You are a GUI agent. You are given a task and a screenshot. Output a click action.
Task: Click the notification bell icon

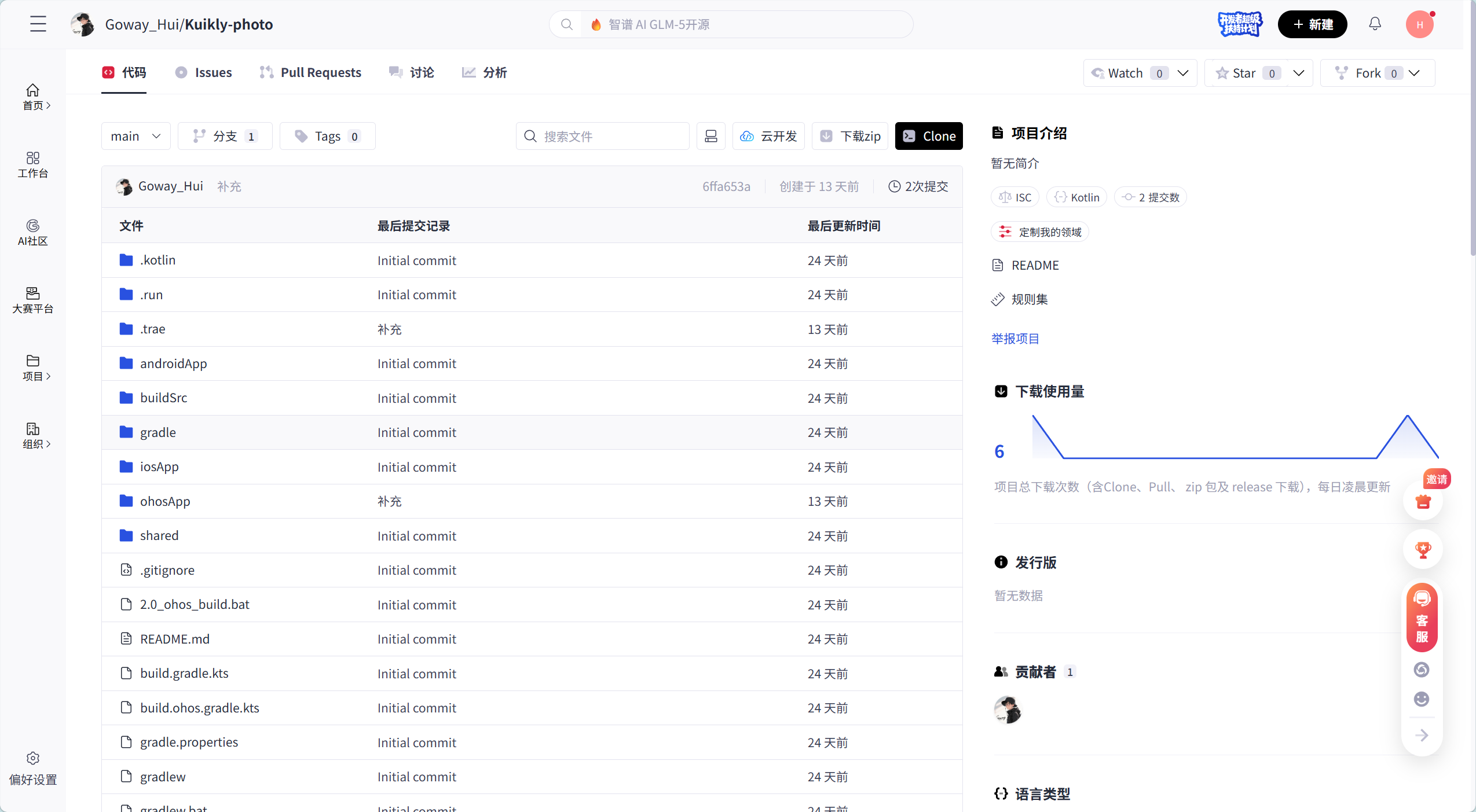1375,24
